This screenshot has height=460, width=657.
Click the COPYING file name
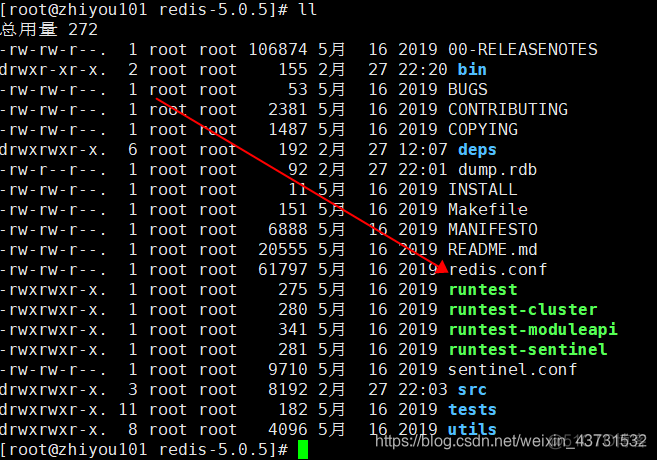click(483, 129)
